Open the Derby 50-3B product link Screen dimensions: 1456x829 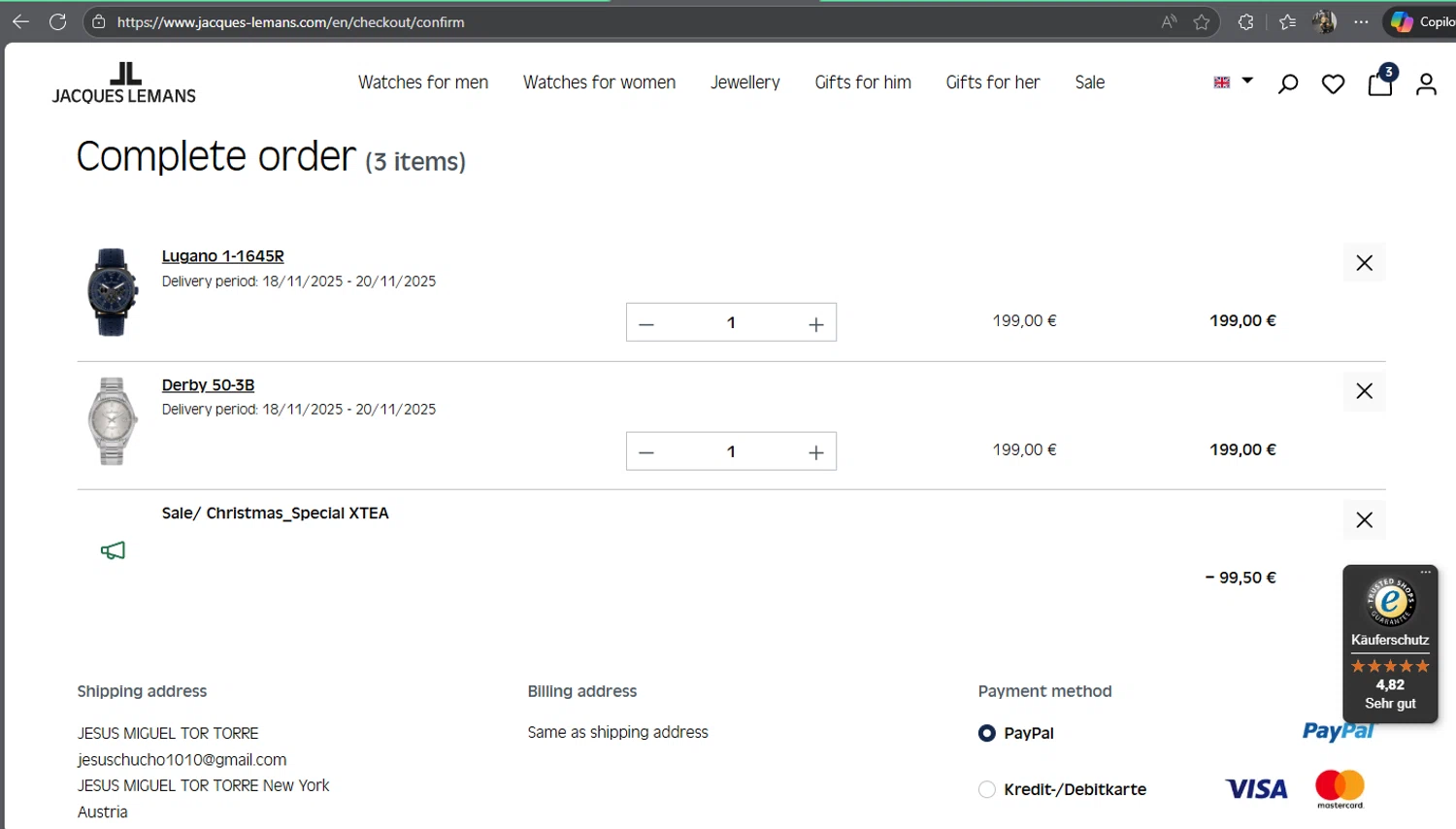208,385
